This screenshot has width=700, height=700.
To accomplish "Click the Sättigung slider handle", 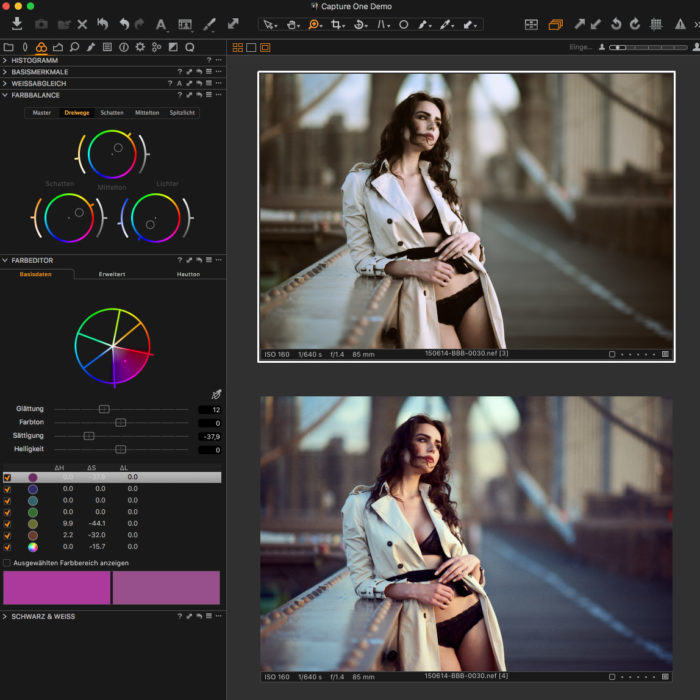I will (x=89, y=436).
